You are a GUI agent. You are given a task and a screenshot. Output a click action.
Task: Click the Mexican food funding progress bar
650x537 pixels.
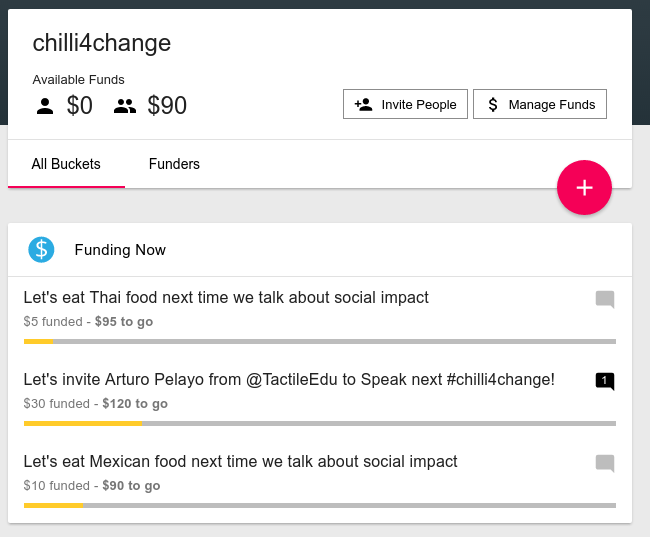click(x=320, y=505)
